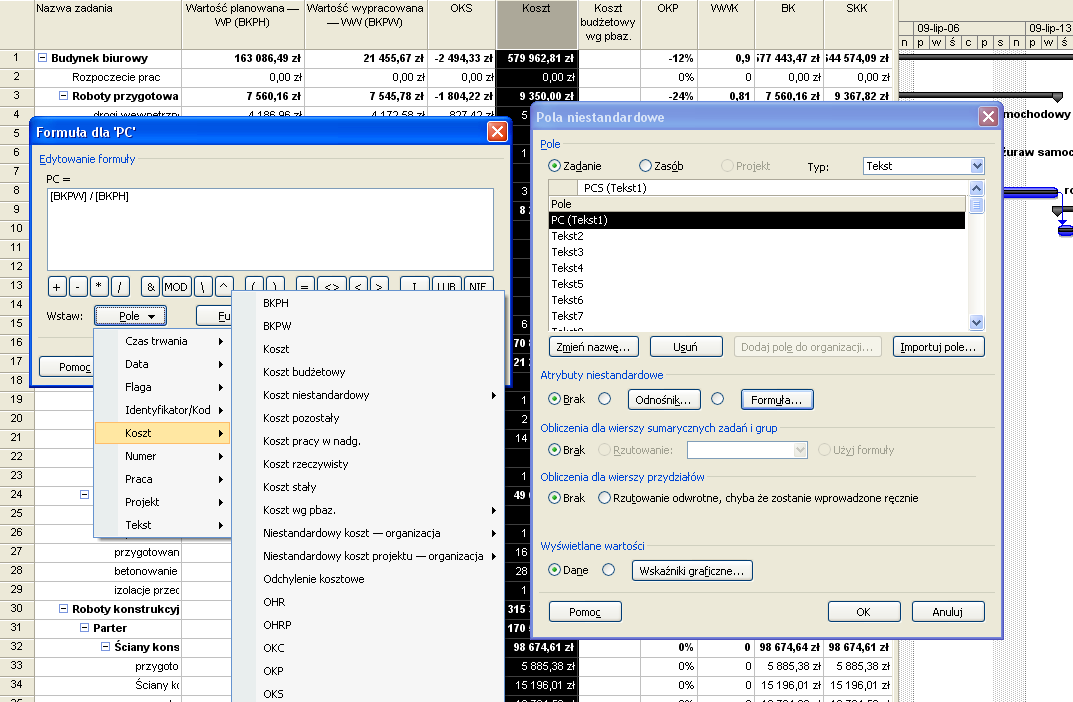Close the Formuła dla 'PC' dialog
Screen dimensions: 1073x702
pyautogui.click(x=497, y=131)
